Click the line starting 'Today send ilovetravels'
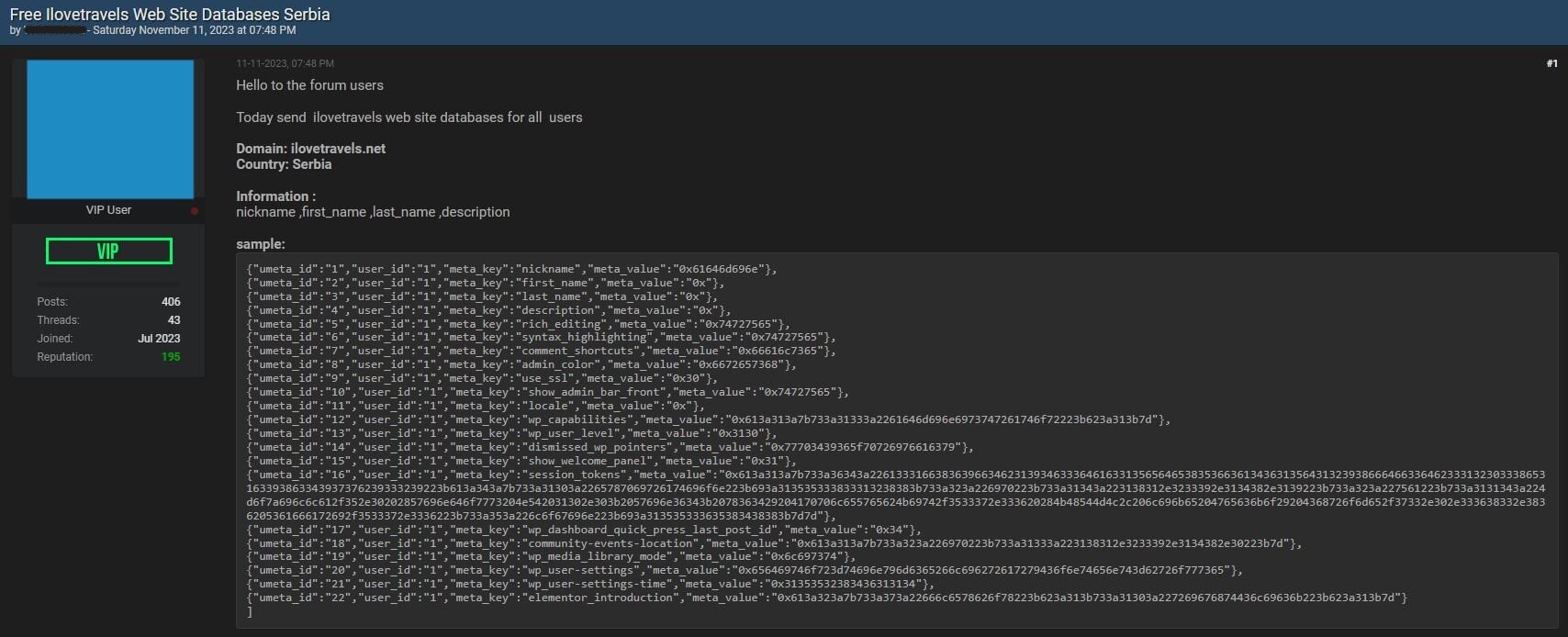This screenshot has height=637, width=1568. pyautogui.click(x=409, y=117)
